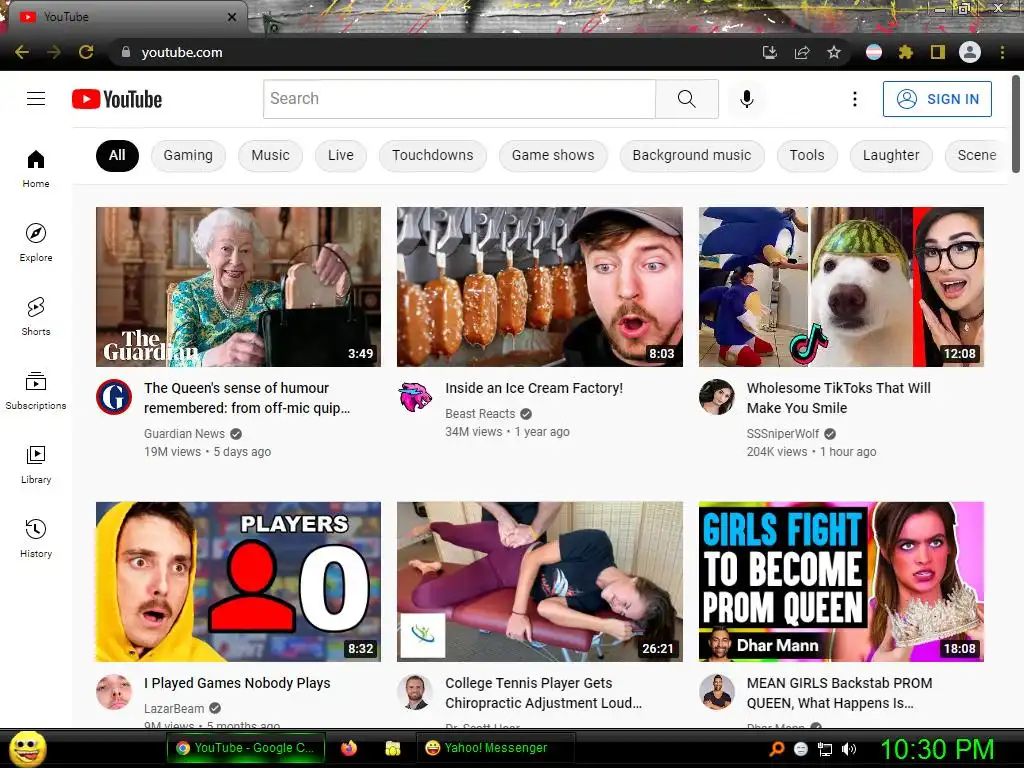Click the magnifier icon in system tray
Image resolution: width=1024 pixels, height=768 pixels.
pyautogui.click(x=777, y=749)
